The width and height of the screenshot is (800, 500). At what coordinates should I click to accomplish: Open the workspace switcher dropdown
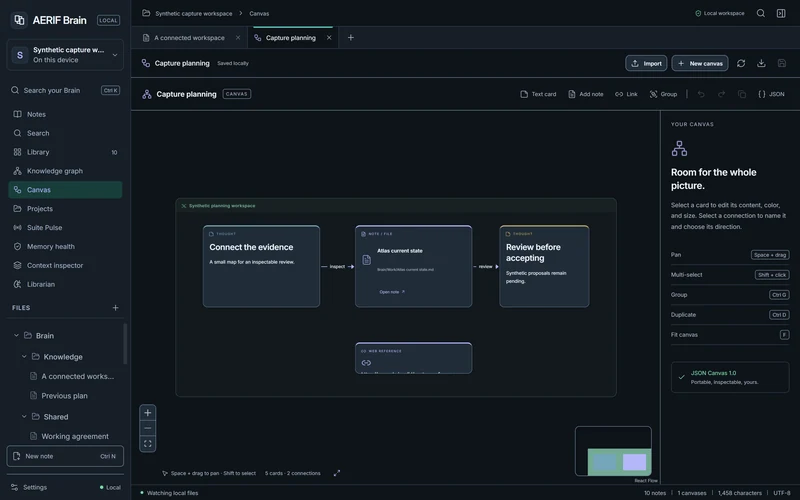pos(65,55)
